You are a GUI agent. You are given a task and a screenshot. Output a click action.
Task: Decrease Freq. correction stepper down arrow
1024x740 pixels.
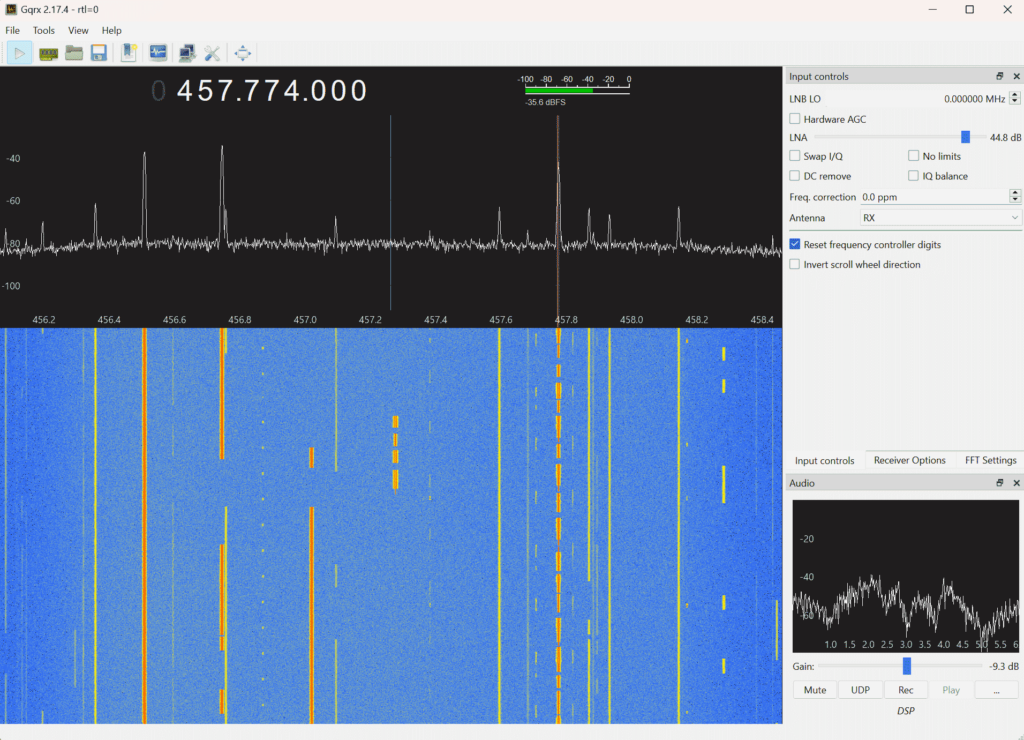click(x=1014, y=200)
